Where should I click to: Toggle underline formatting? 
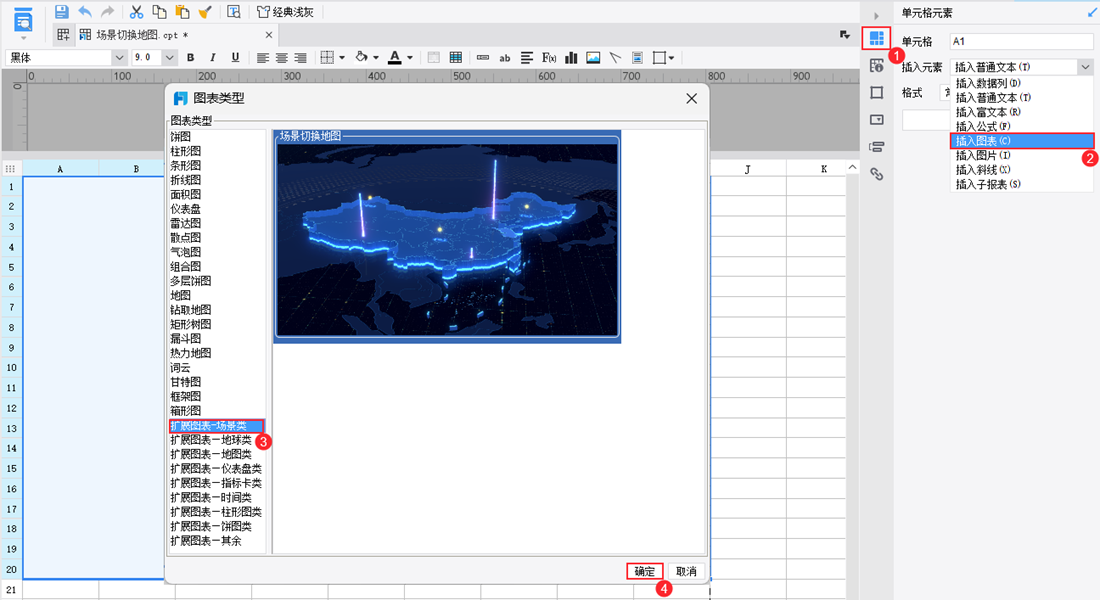pyautogui.click(x=235, y=58)
